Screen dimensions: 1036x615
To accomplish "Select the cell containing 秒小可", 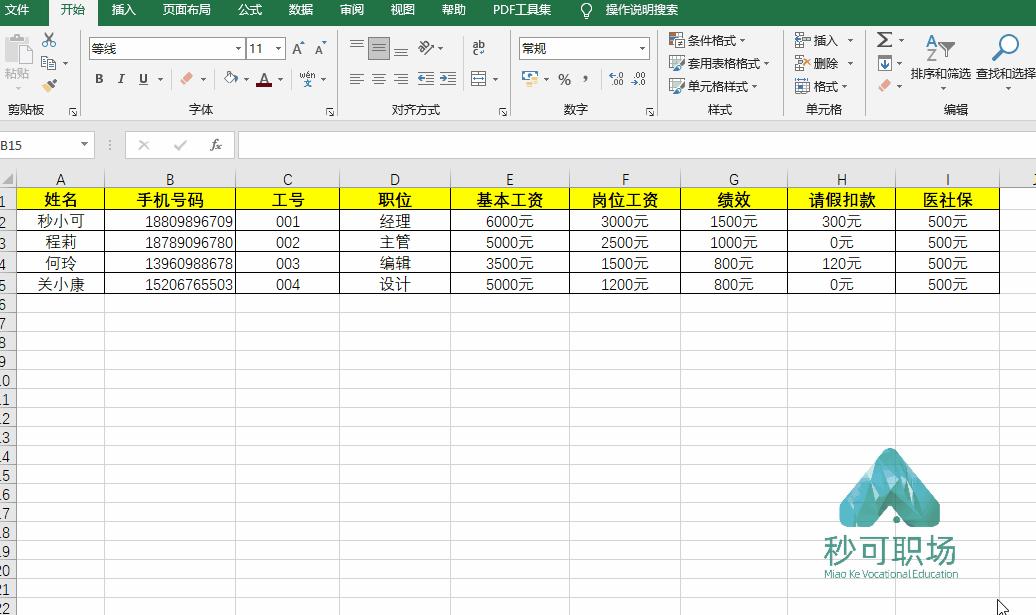I will click(x=61, y=220).
